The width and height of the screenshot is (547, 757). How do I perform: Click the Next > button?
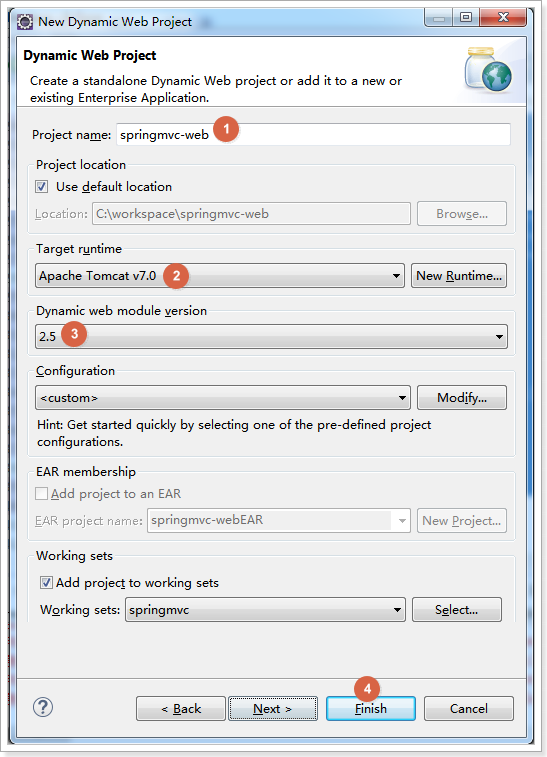(273, 709)
